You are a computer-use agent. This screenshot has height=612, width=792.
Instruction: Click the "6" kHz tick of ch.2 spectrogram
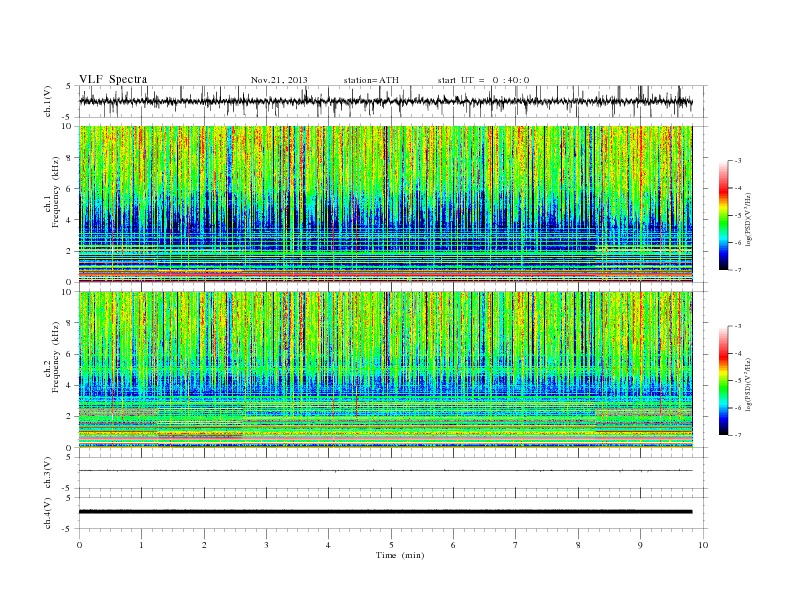coord(69,354)
